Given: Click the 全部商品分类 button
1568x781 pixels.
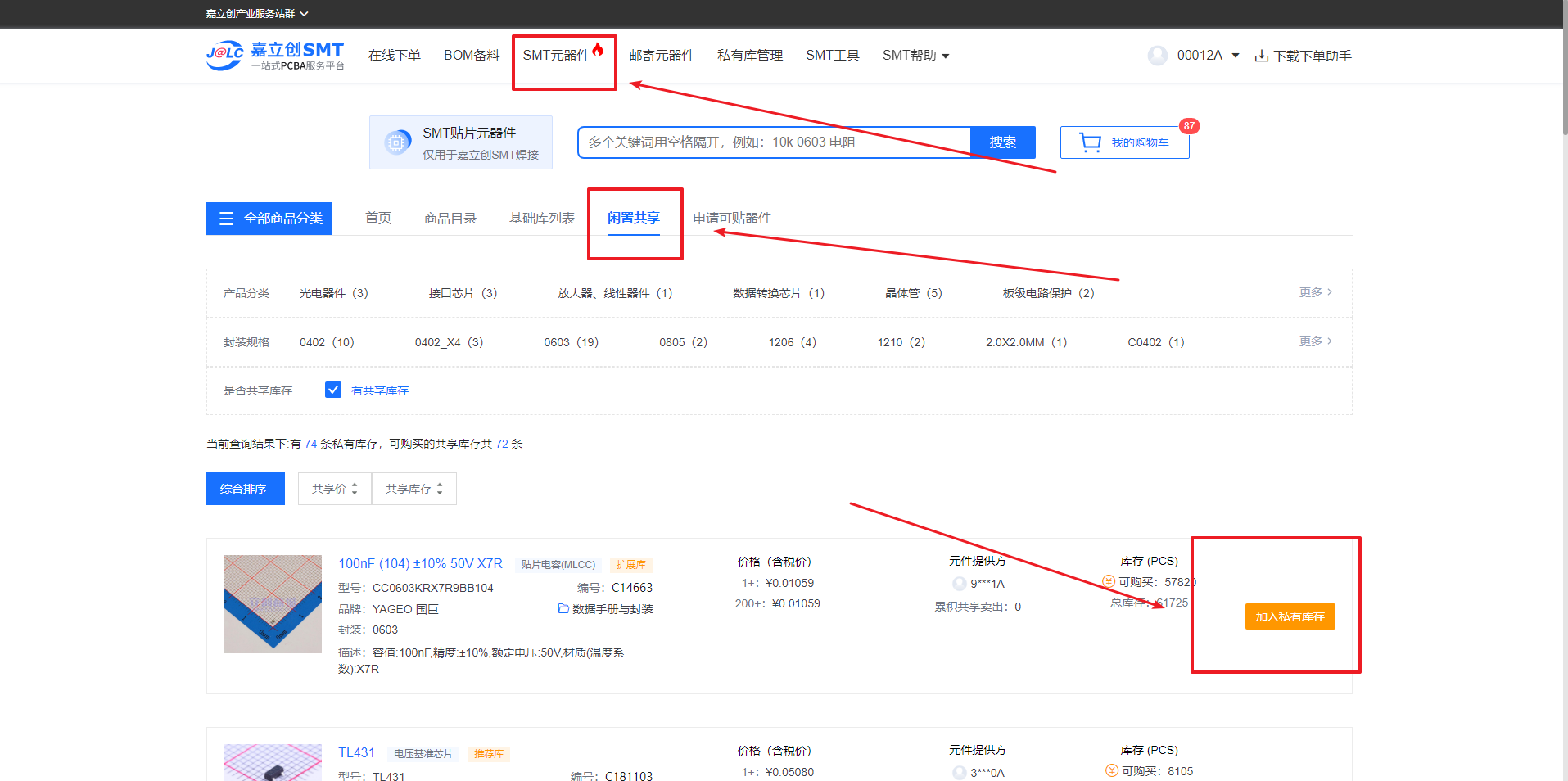Looking at the screenshot, I should click(269, 219).
